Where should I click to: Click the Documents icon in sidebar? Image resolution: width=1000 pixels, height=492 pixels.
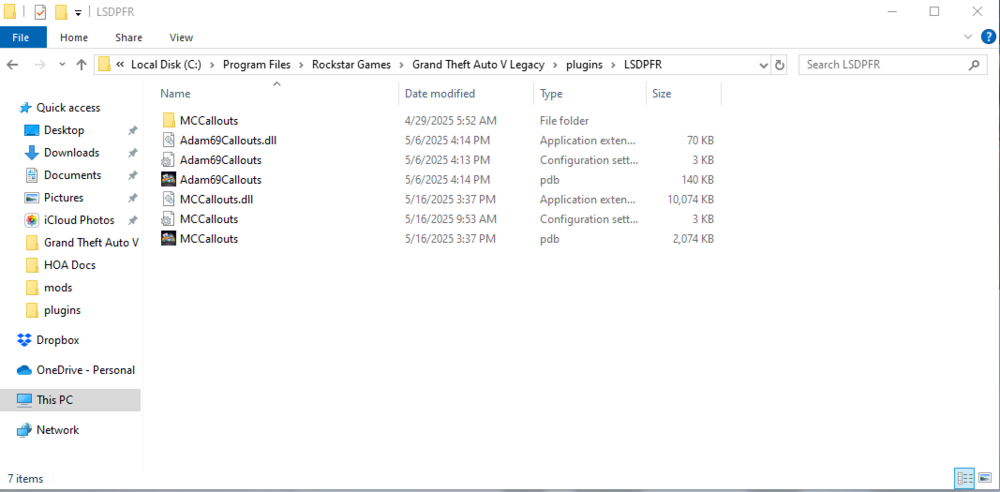[32, 175]
